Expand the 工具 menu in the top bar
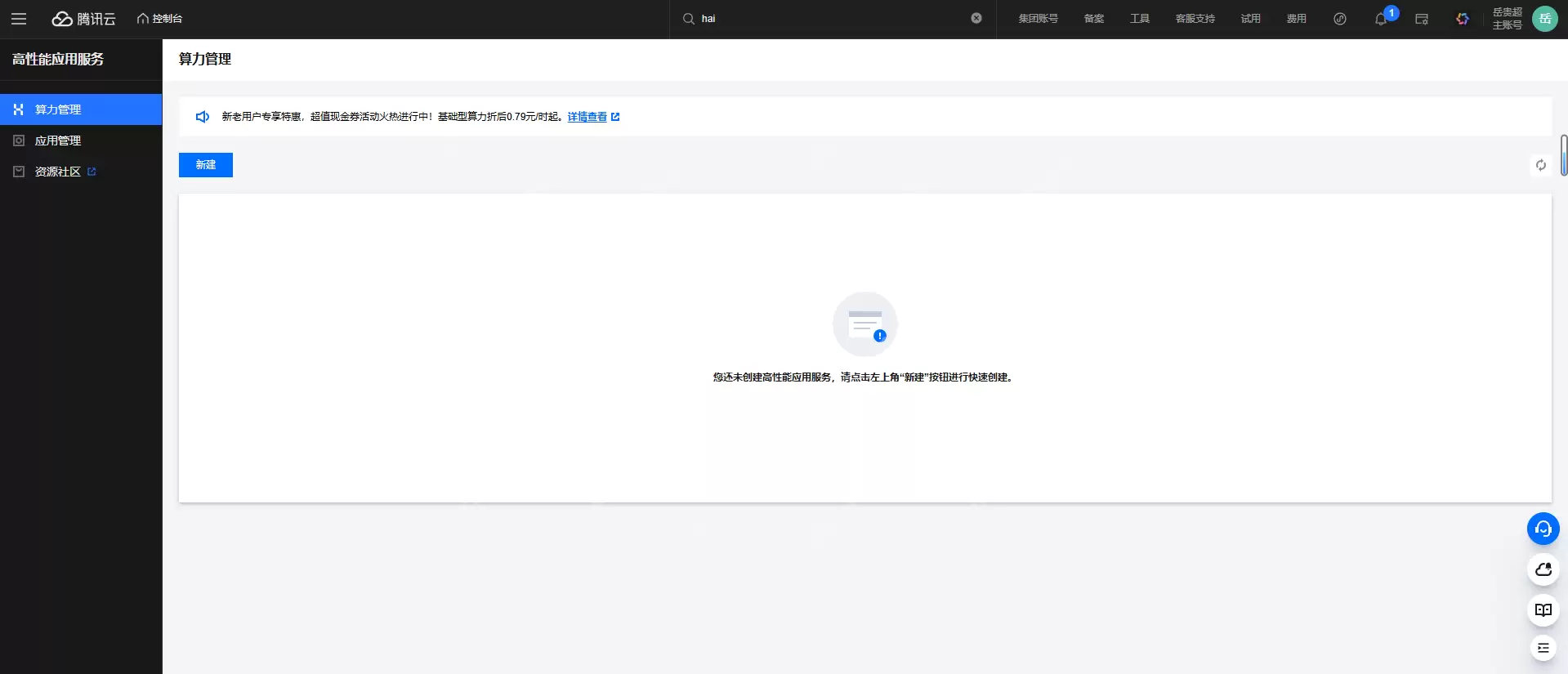 (x=1139, y=19)
